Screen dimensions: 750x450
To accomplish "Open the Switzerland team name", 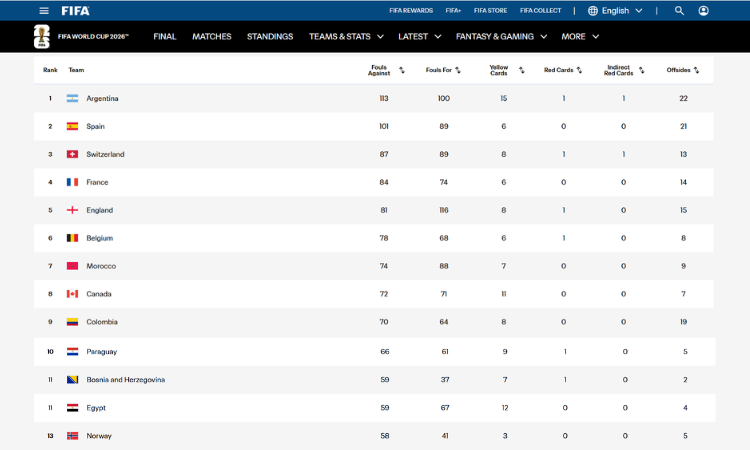I will pos(105,154).
